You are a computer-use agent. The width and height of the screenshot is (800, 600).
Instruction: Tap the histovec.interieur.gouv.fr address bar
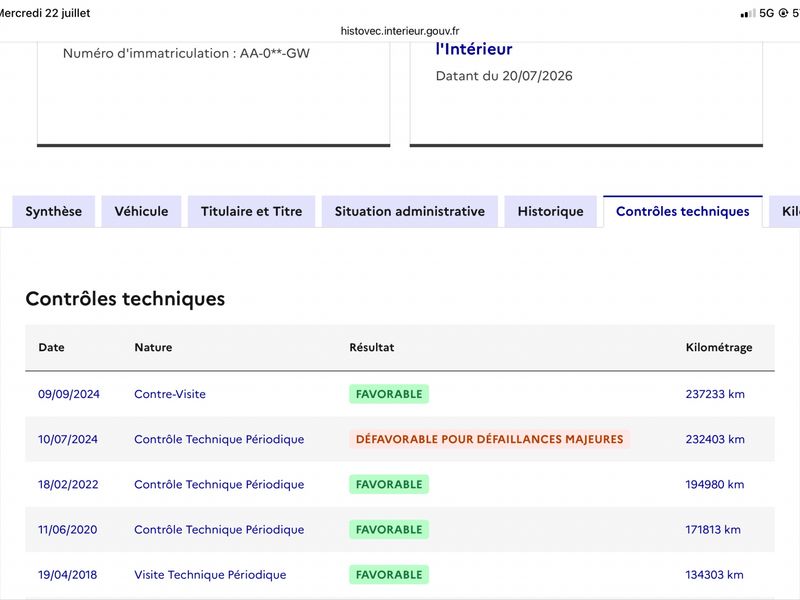(400, 31)
